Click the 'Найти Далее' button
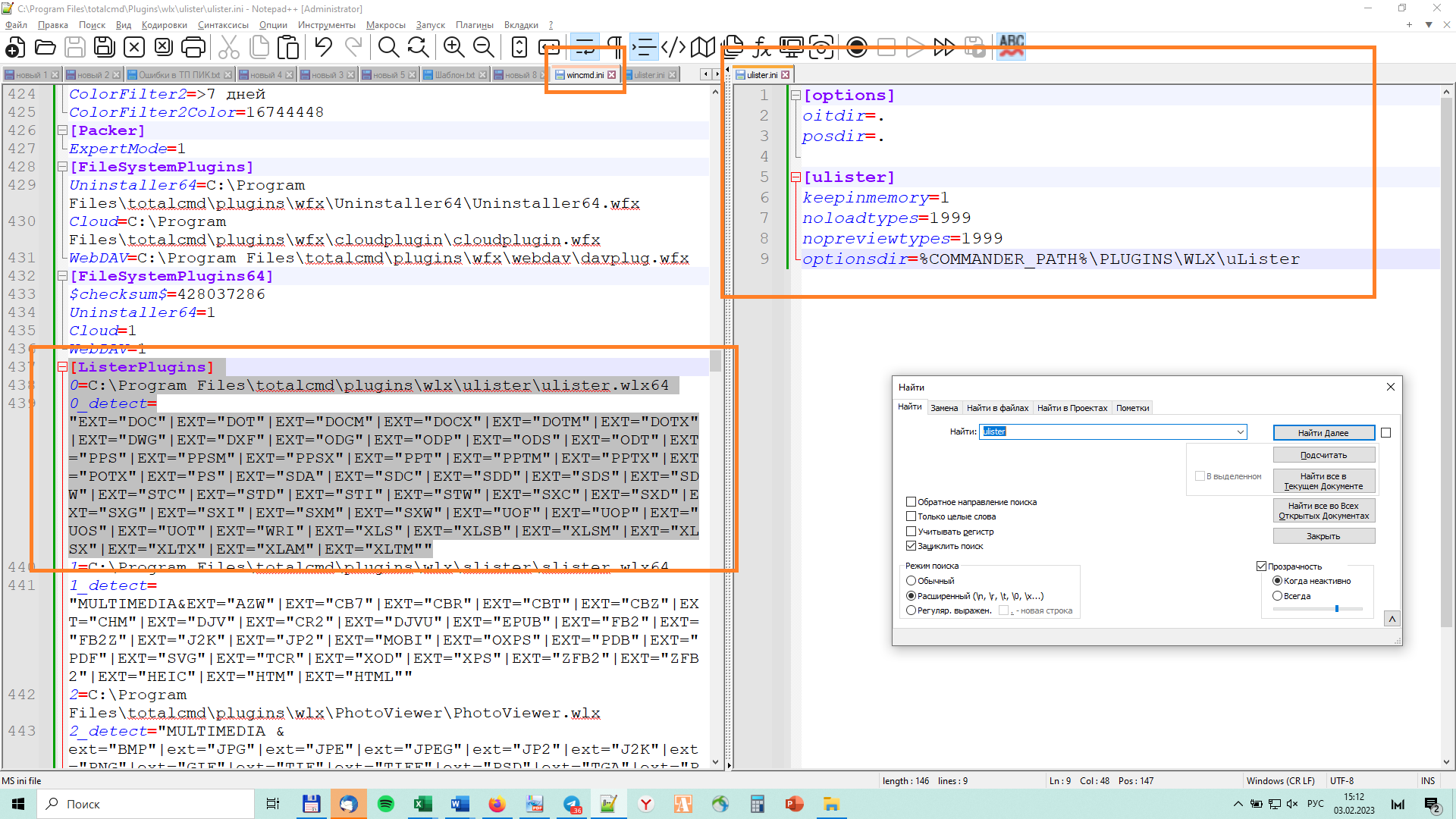Viewport: 1456px width, 819px height. [1323, 433]
